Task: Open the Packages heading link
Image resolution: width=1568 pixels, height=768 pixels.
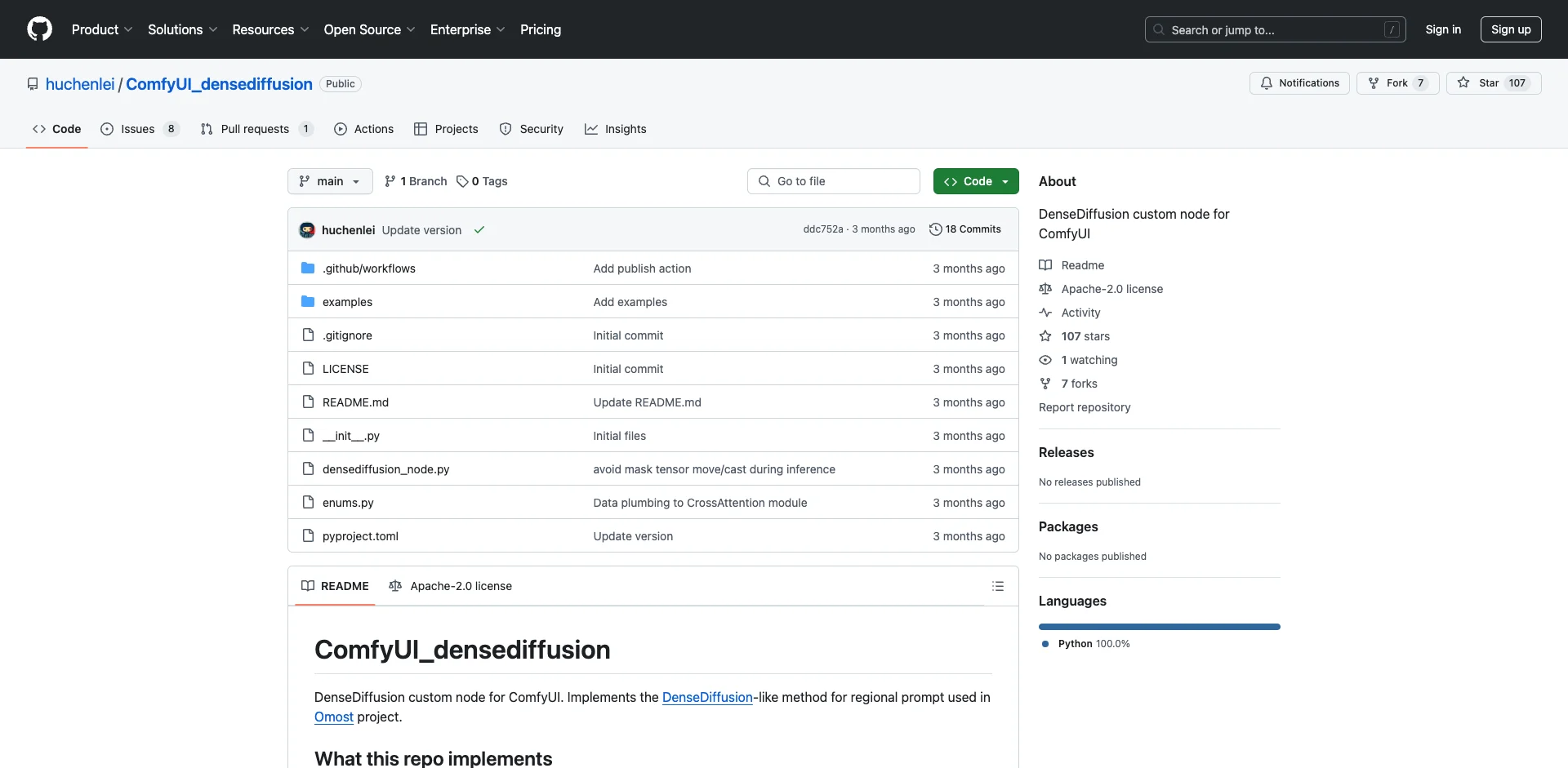Action: [1068, 526]
